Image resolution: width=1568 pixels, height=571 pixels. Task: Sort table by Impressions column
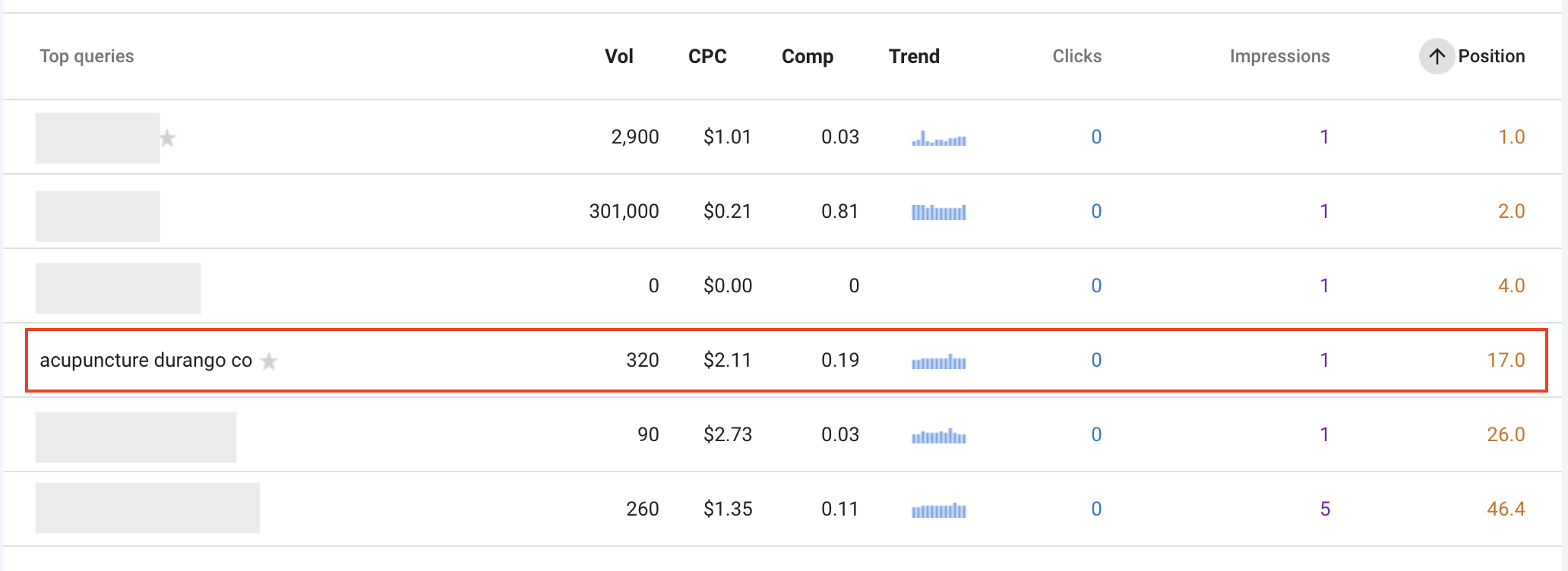(x=1279, y=57)
